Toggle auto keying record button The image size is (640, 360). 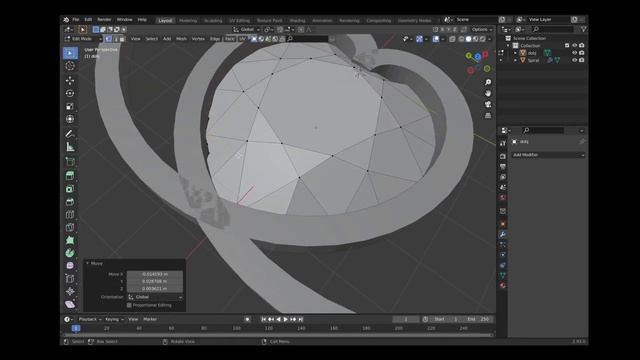(x=247, y=319)
